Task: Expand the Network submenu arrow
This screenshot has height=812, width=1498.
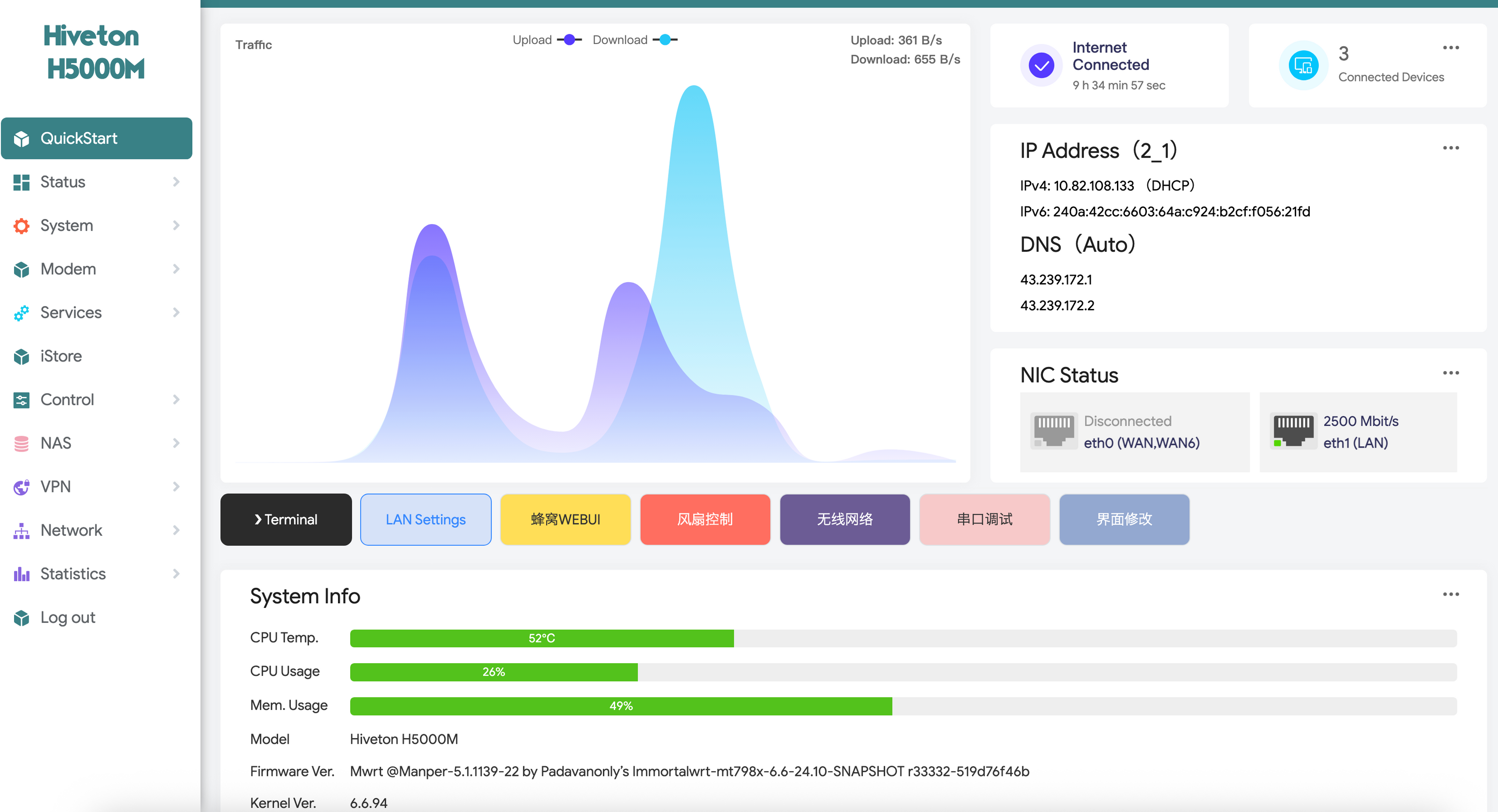Action: coord(176,530)
